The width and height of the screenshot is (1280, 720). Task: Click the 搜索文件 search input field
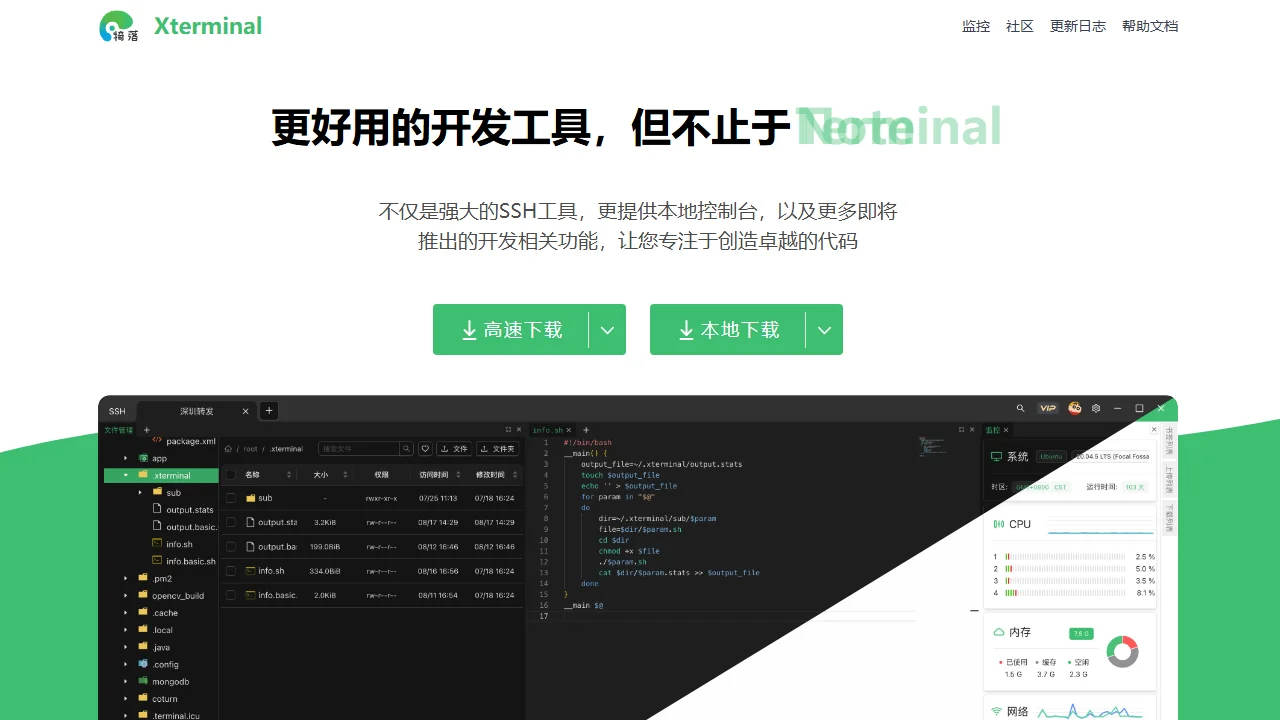pyautogui.click(x=360, y=449)
